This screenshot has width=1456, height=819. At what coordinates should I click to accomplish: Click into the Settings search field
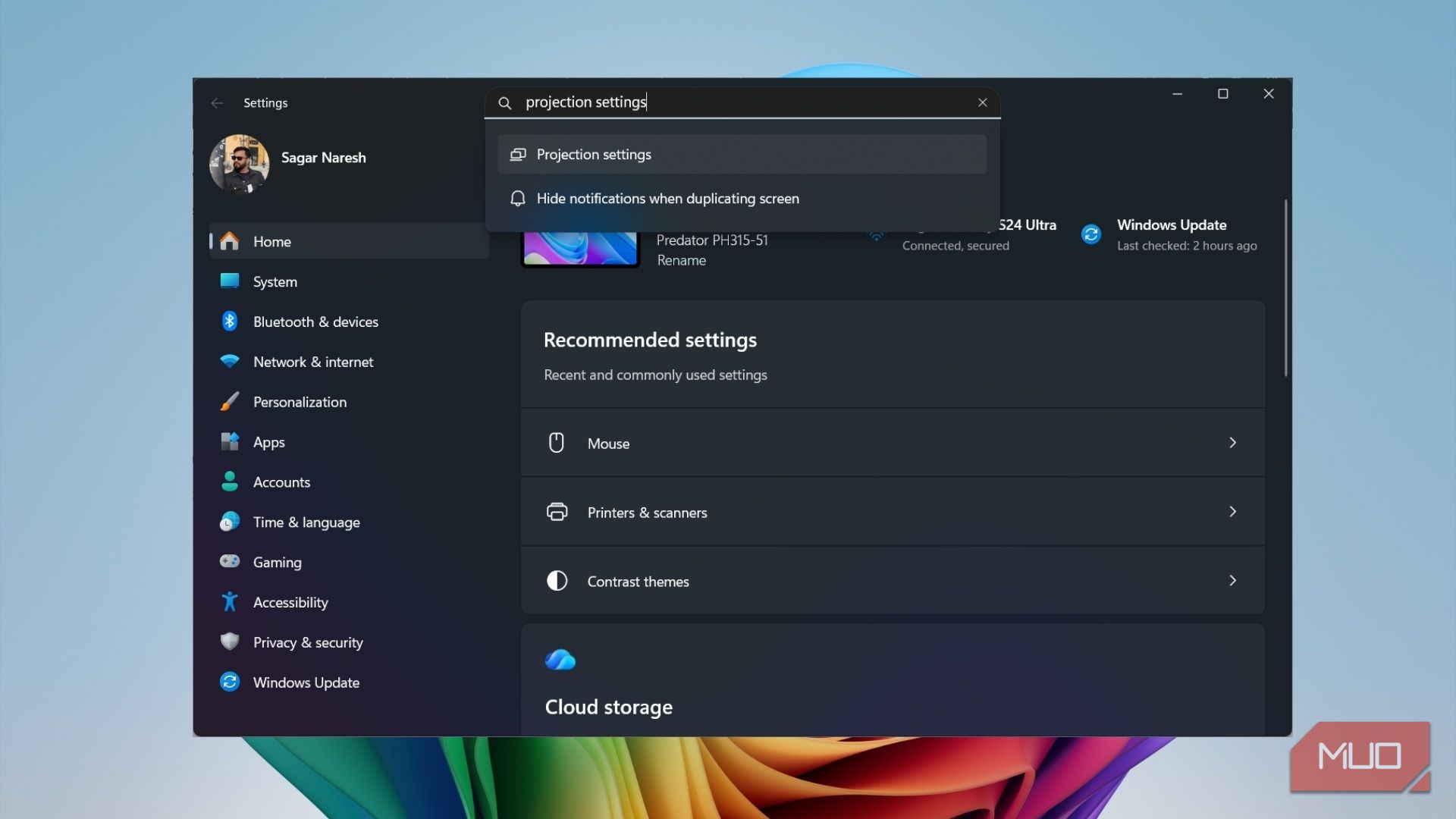pyautogui.click(x=743, y=102)
